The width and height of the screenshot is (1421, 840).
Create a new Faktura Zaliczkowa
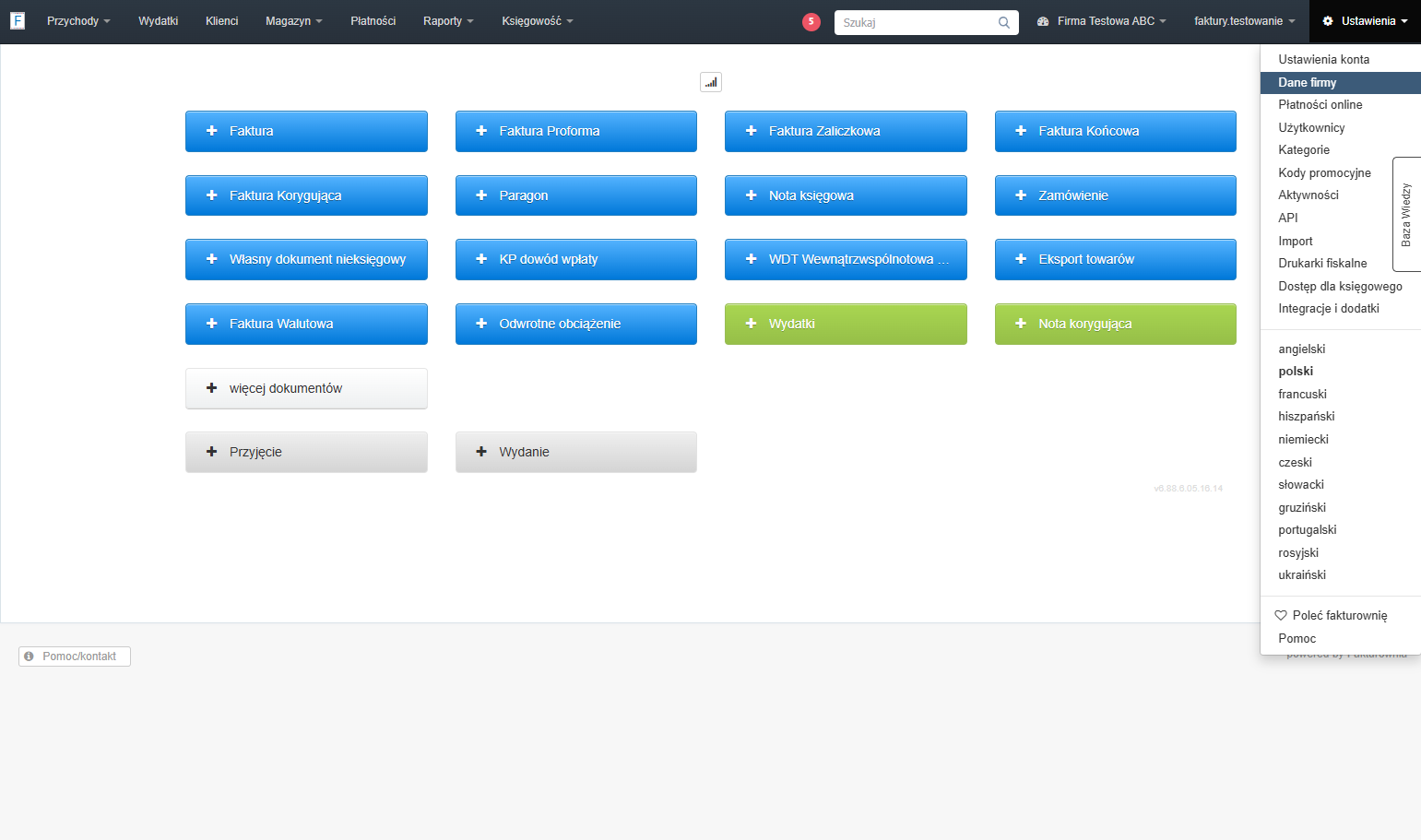click(x=846, y=131)
